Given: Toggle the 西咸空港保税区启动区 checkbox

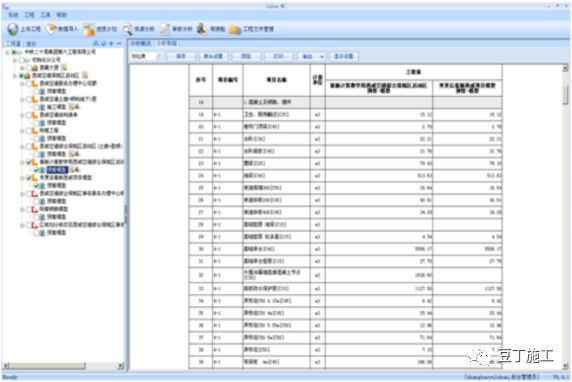Looking at the screenshot, I should click(22, 76).
